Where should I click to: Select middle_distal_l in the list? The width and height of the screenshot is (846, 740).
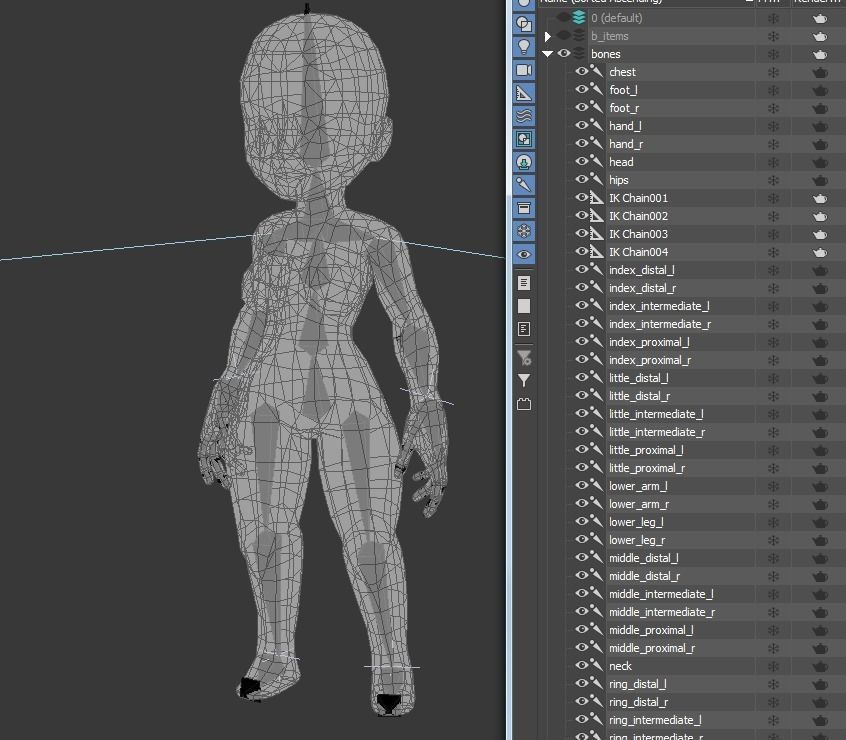[644, 558]
